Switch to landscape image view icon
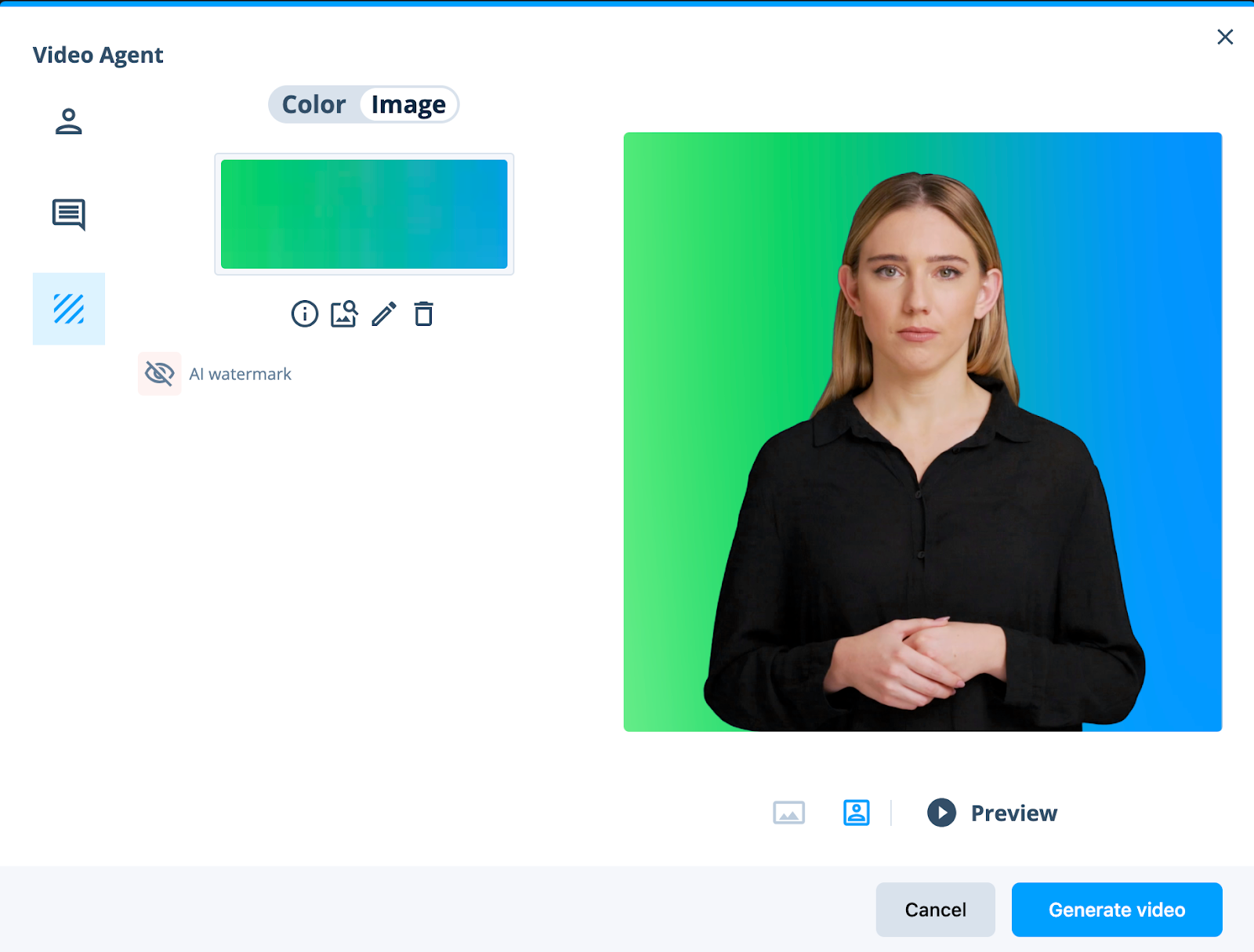Screen dimensions: 1254x952 788,813
